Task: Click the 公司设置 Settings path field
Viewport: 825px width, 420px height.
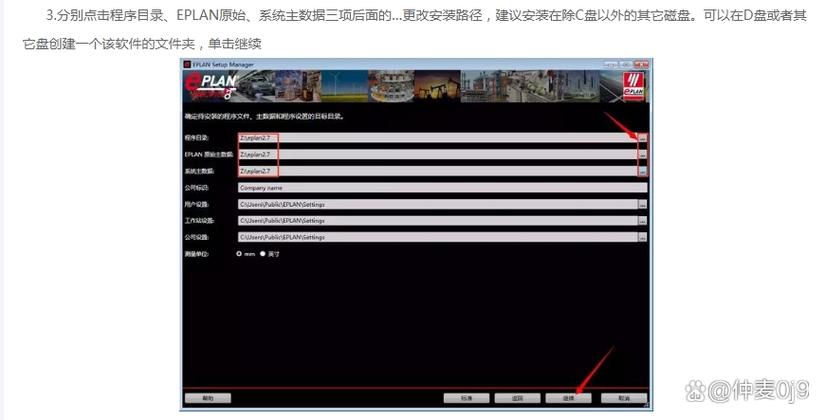Action: pyautogui.click(x=438, y=237)
